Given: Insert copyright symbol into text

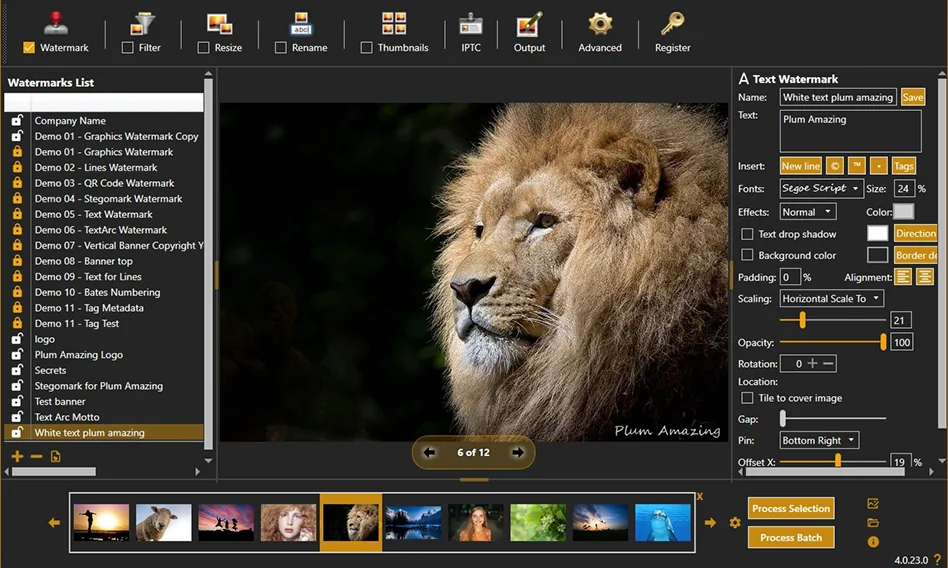Looking at the screenshot, I should coord(835,166).
